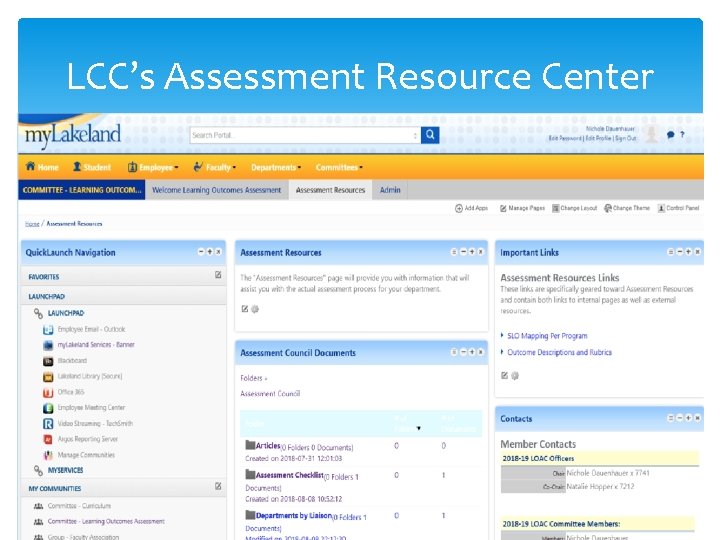Image resolution: width=720 pixels, height=540 pixels.
Task: Click the help question mark icon
Action: 682,135
